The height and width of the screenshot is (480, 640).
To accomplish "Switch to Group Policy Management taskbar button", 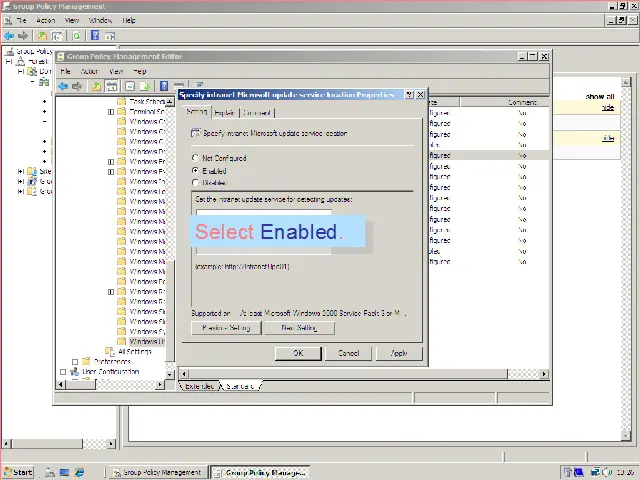I will point(158,472).
